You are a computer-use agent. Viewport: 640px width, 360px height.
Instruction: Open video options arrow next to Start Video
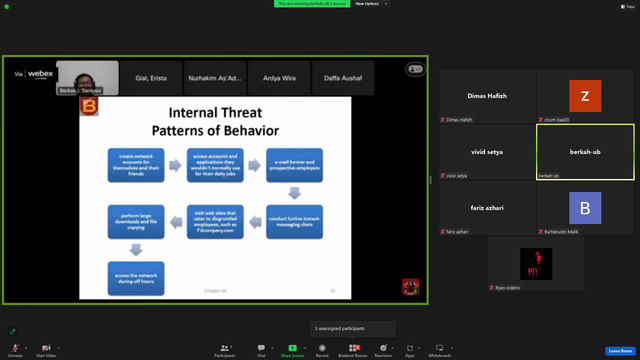point(58,348)
